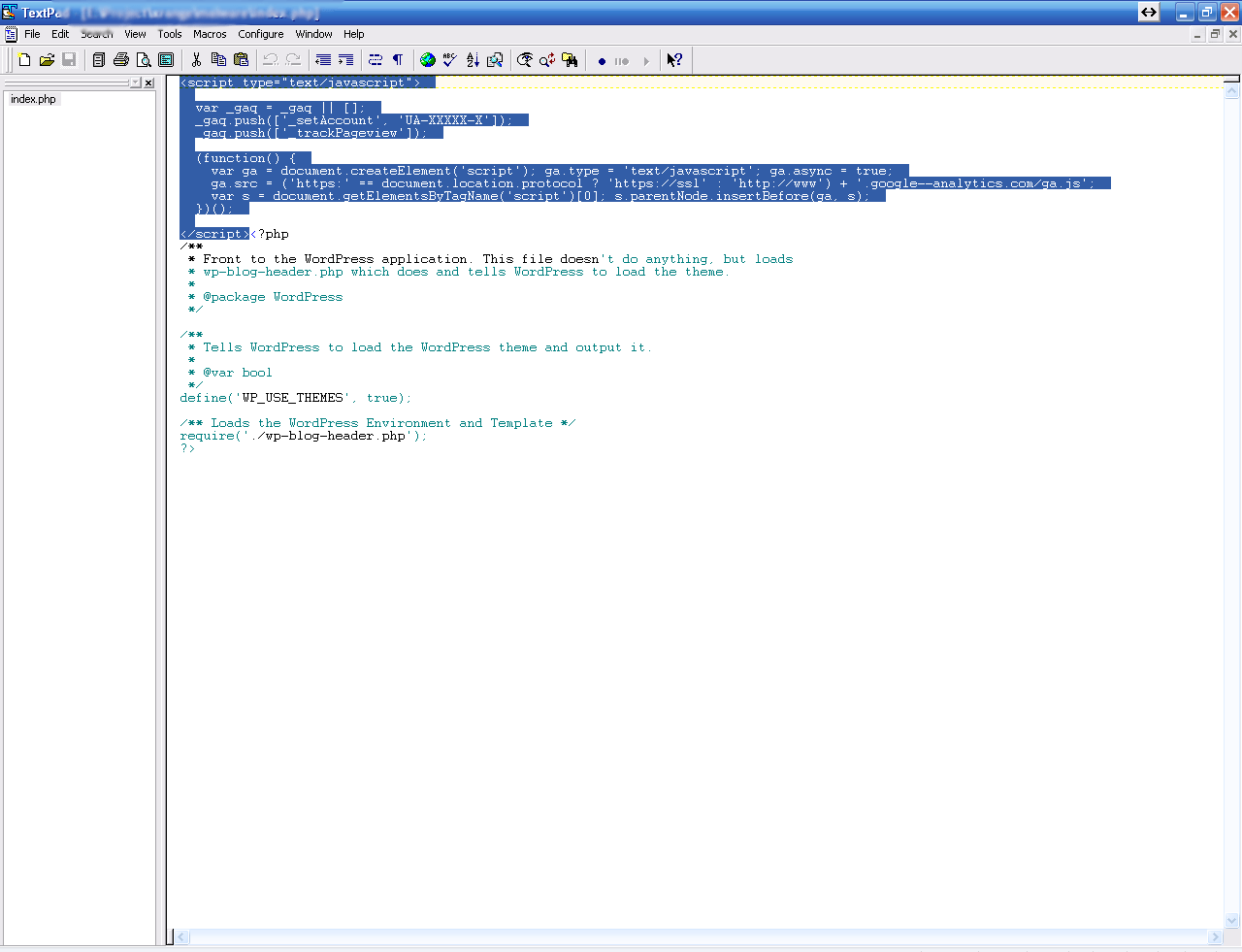Click the "Loads the WordPress Environment" comment
The width and height of the screenshot is (1242, 952).
377,423
